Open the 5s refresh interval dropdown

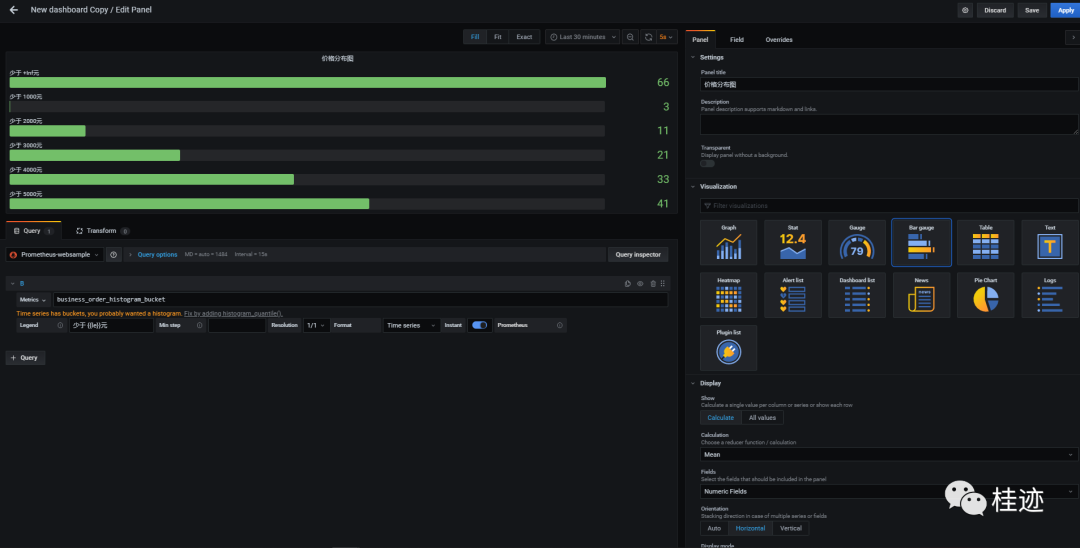pos(667,37)
